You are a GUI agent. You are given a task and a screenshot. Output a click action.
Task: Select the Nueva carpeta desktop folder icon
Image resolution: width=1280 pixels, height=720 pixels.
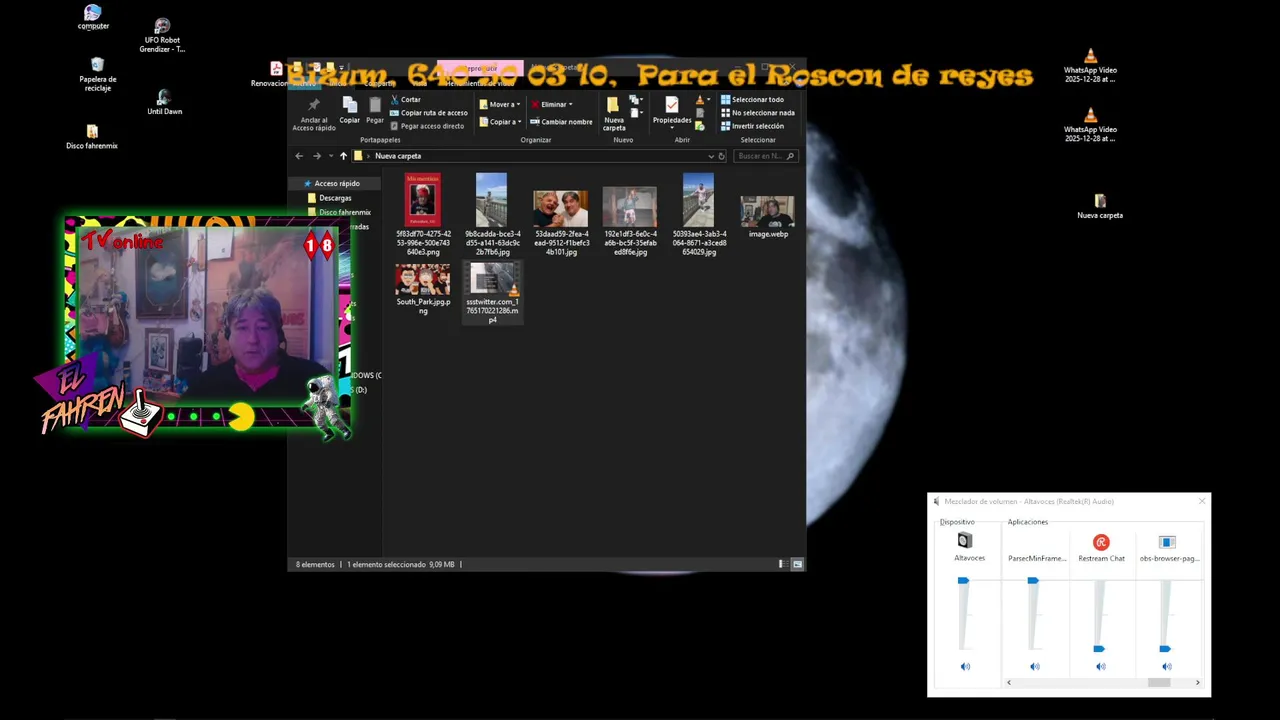tap(1100, 206)
